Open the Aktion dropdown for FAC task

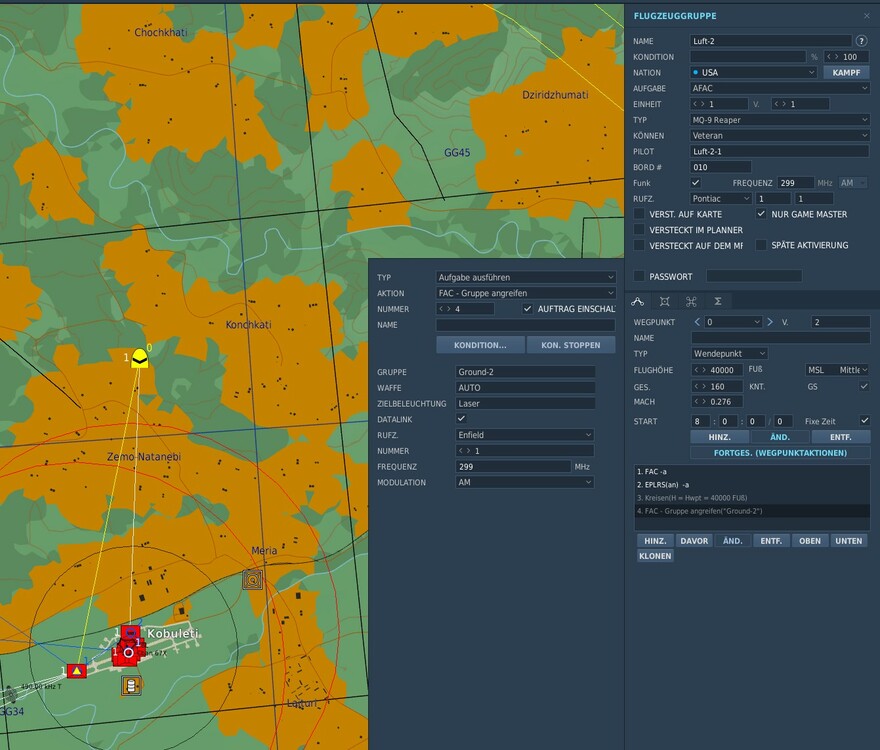tap(526, 293)
